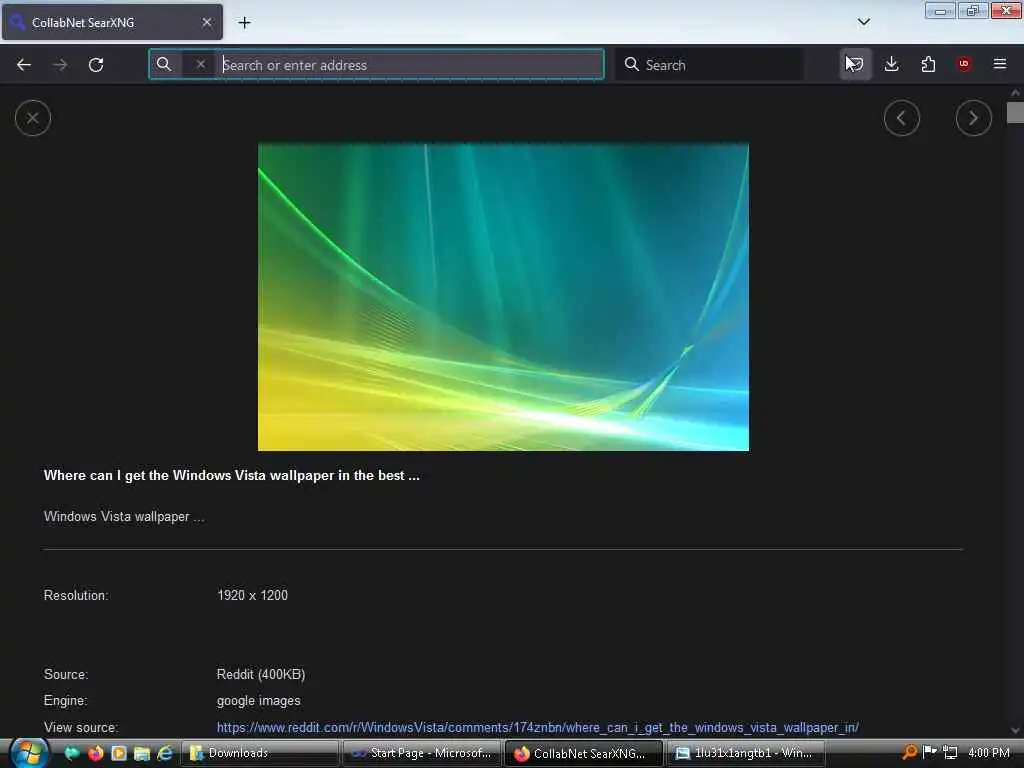Image resolution: width=1024 pixels, height=768 pixels.
Task: Switch to CollabNet SearXNG taskbar button
Action: click(x=584, y=753)
